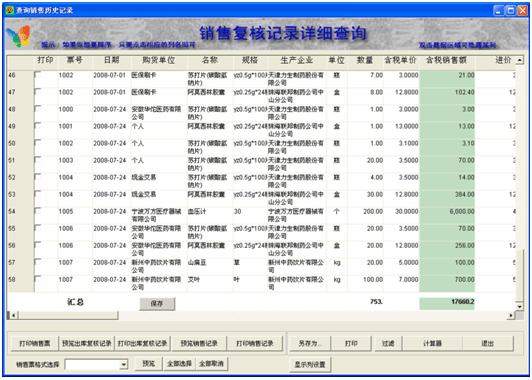
Task: Click the 预览出库复核记录 button
Action: (87, 343)
